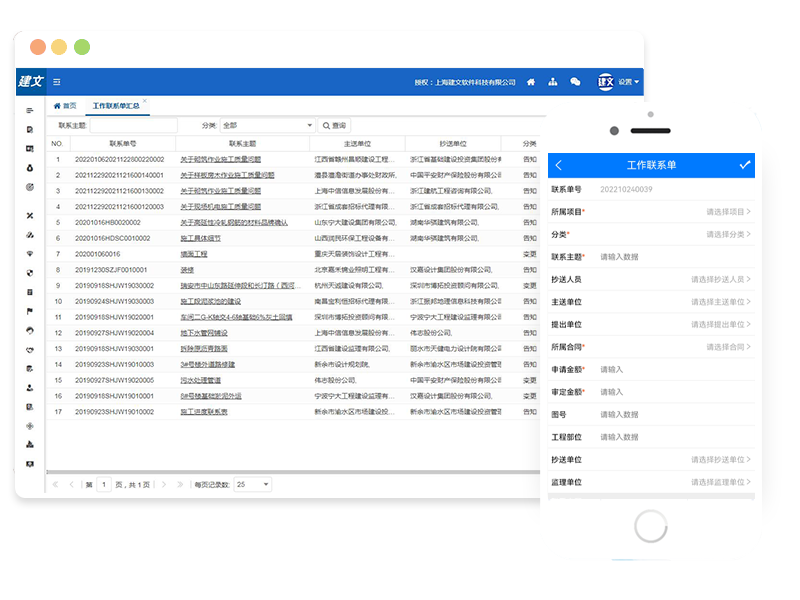Jump to the last page in pagination

[x=180, y=484]
